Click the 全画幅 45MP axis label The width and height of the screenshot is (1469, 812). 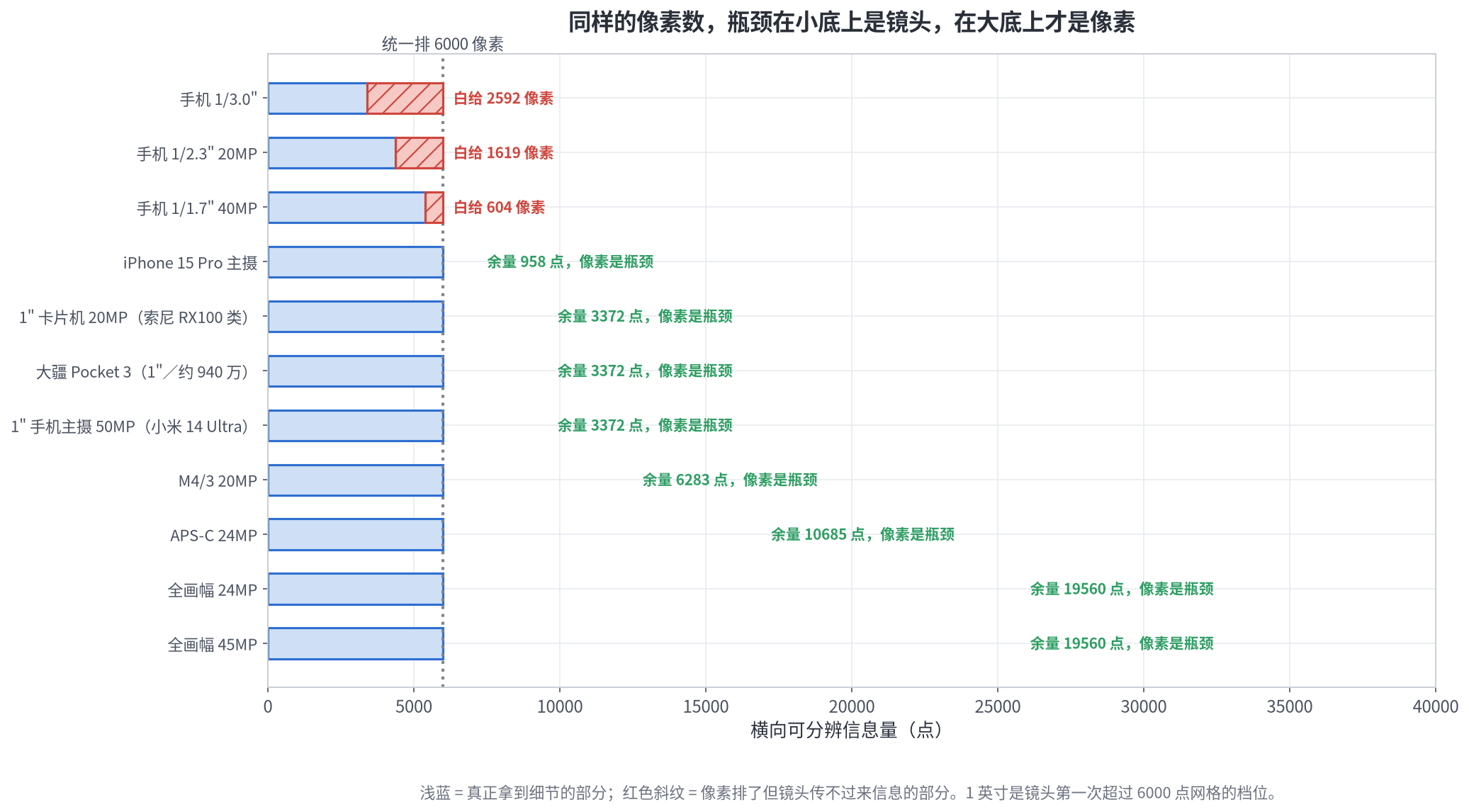click(213, 645)
